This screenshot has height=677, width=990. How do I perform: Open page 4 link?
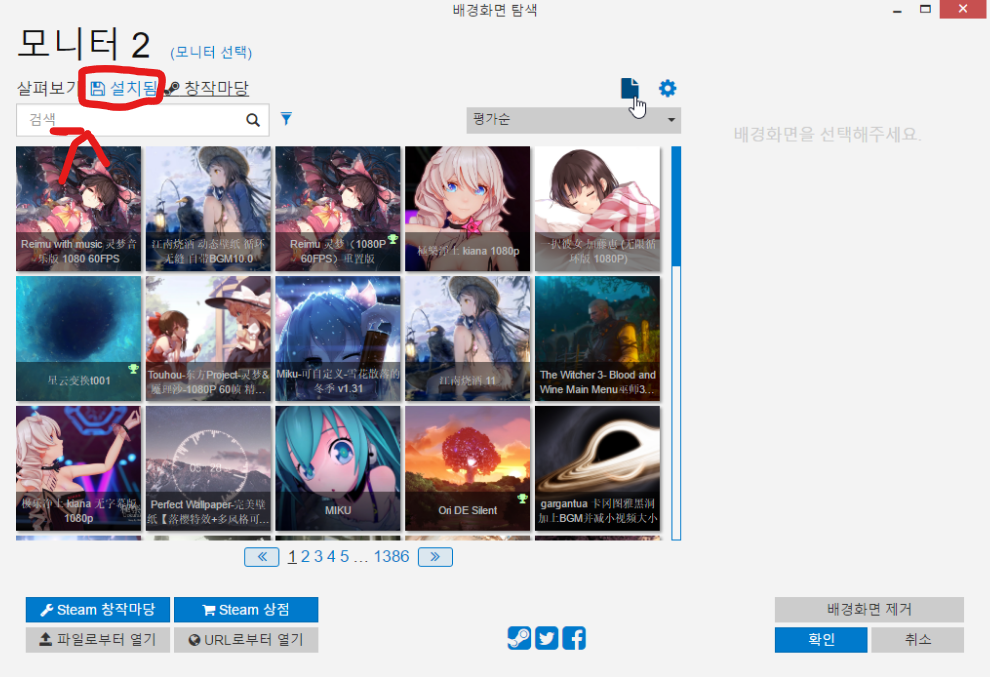point(331,556)
